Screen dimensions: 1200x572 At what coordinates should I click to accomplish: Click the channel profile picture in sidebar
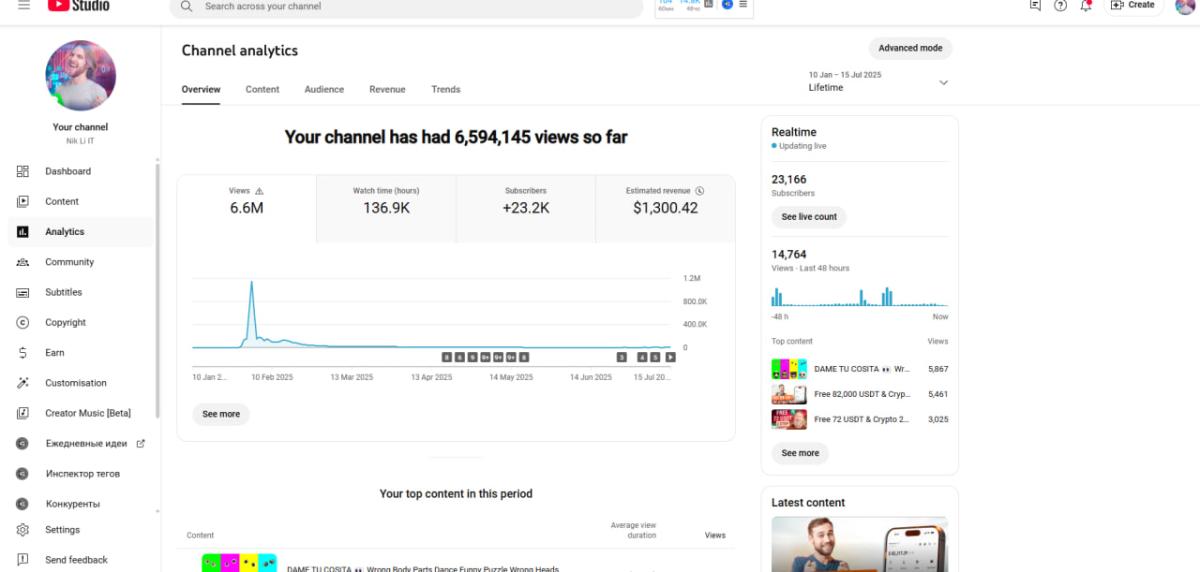81,75
